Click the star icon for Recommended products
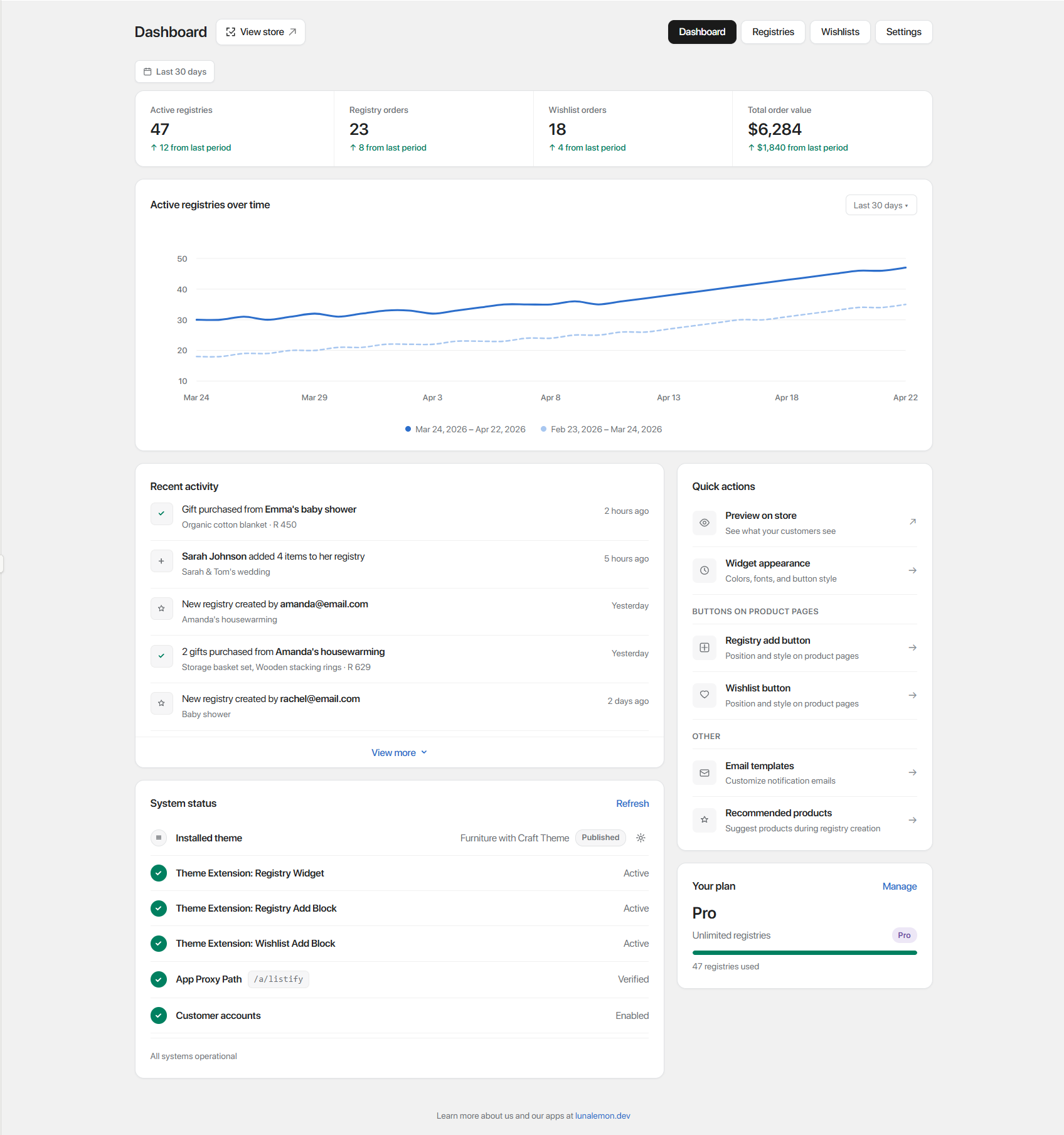Image resolution: width=1064 pixels, height=1135 pixels. pos(704,820)
